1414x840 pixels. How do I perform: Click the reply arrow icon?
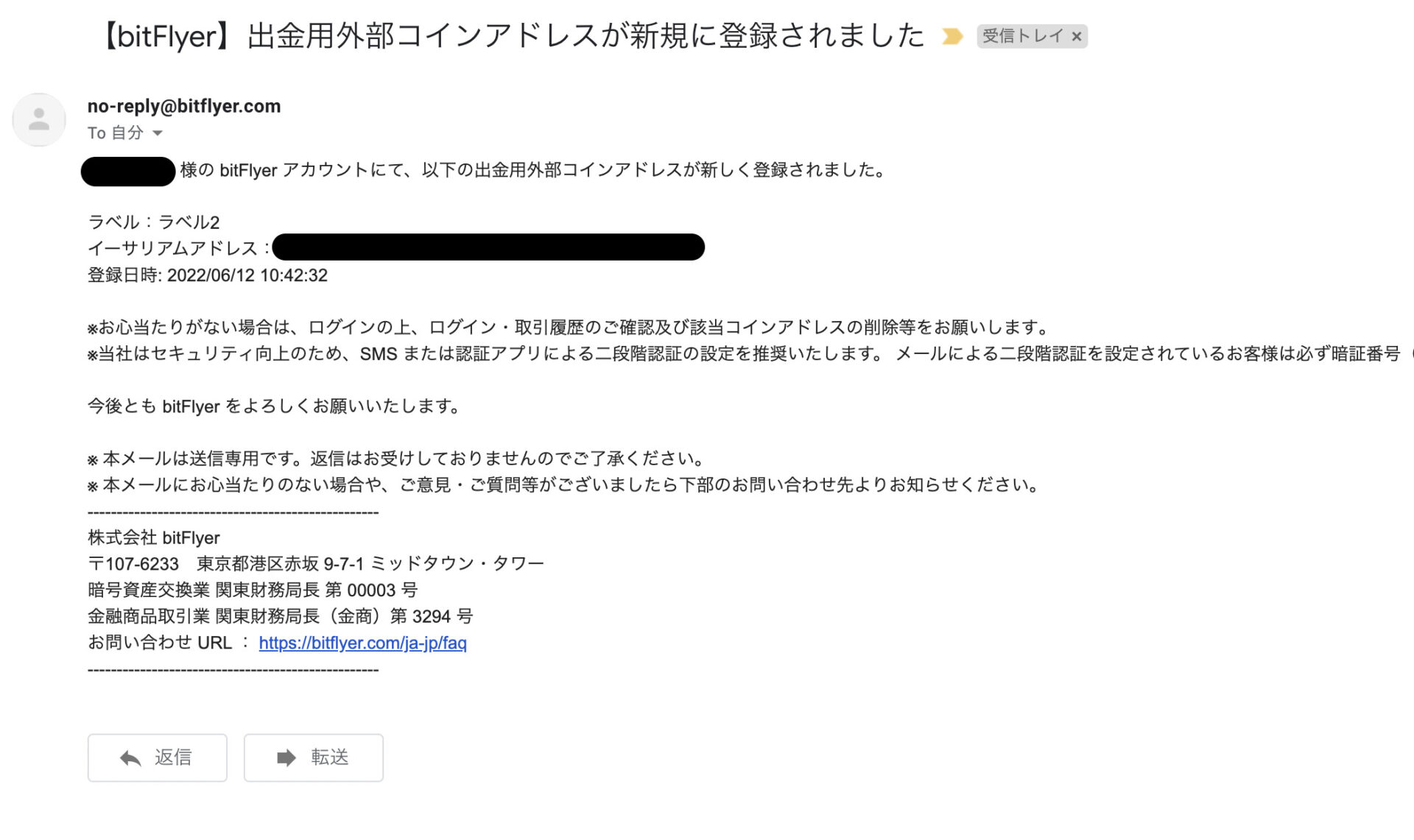(x=130, y=758)
